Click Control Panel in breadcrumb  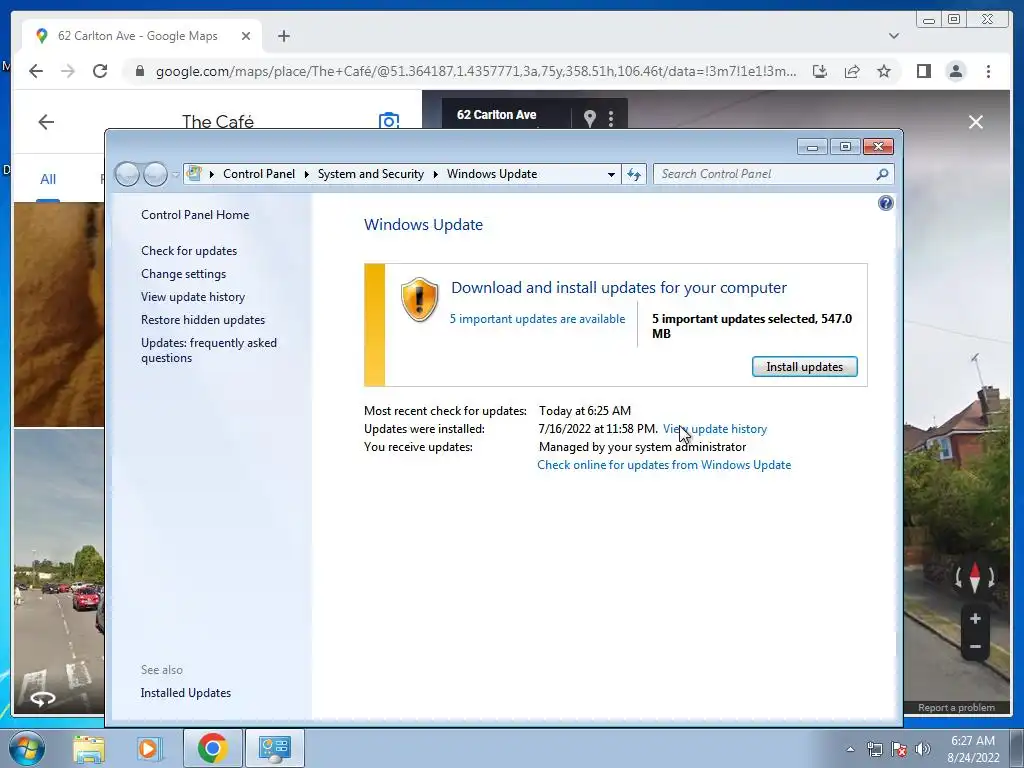[x=259, y=174]
